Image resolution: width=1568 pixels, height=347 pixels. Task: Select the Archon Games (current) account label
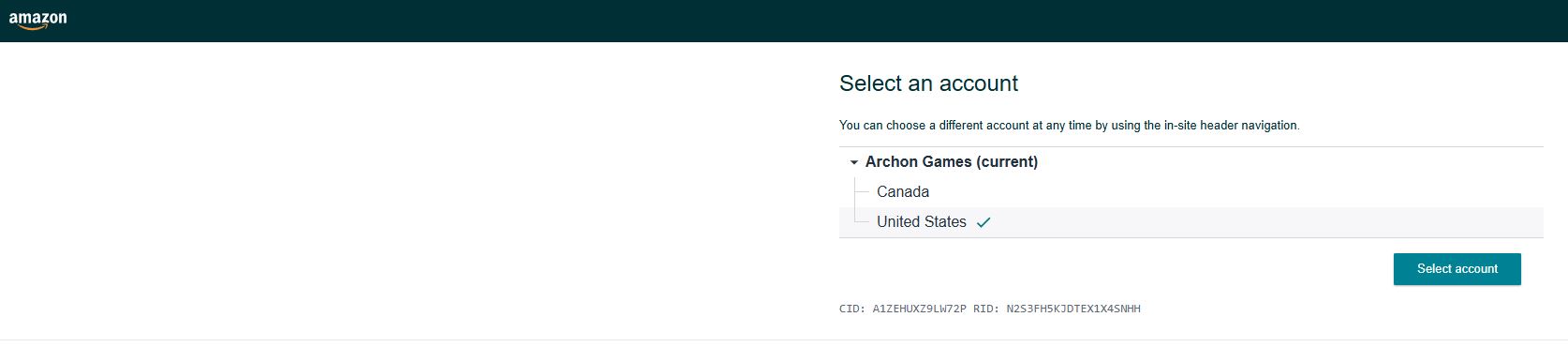click(951, 161)
